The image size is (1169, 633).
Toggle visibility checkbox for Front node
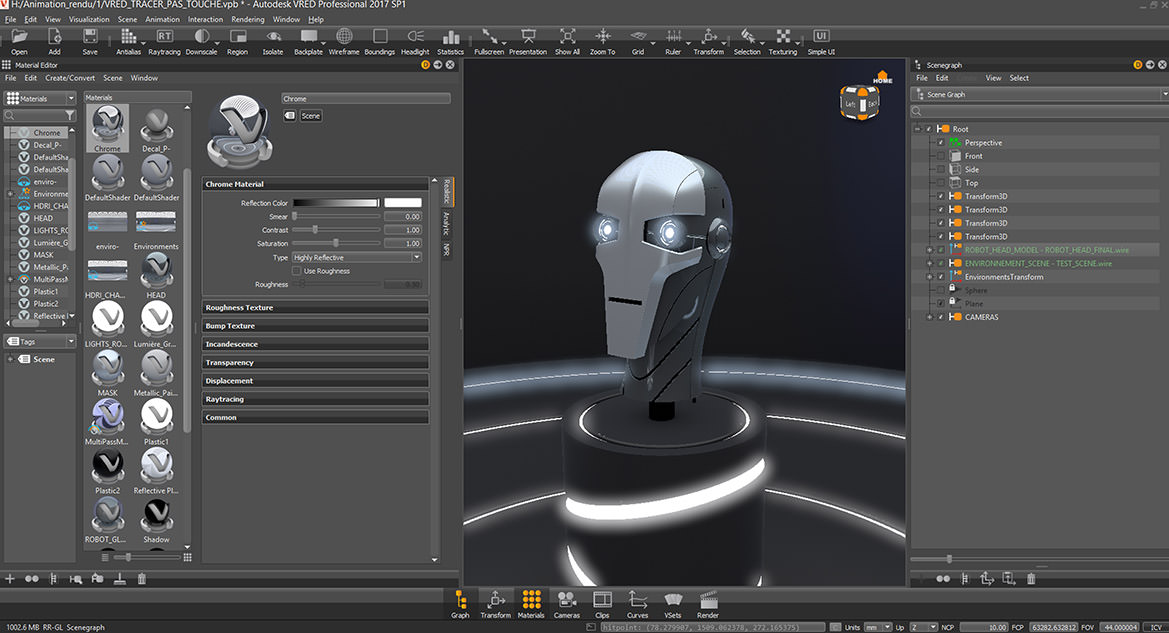click(x=941, y=156)
